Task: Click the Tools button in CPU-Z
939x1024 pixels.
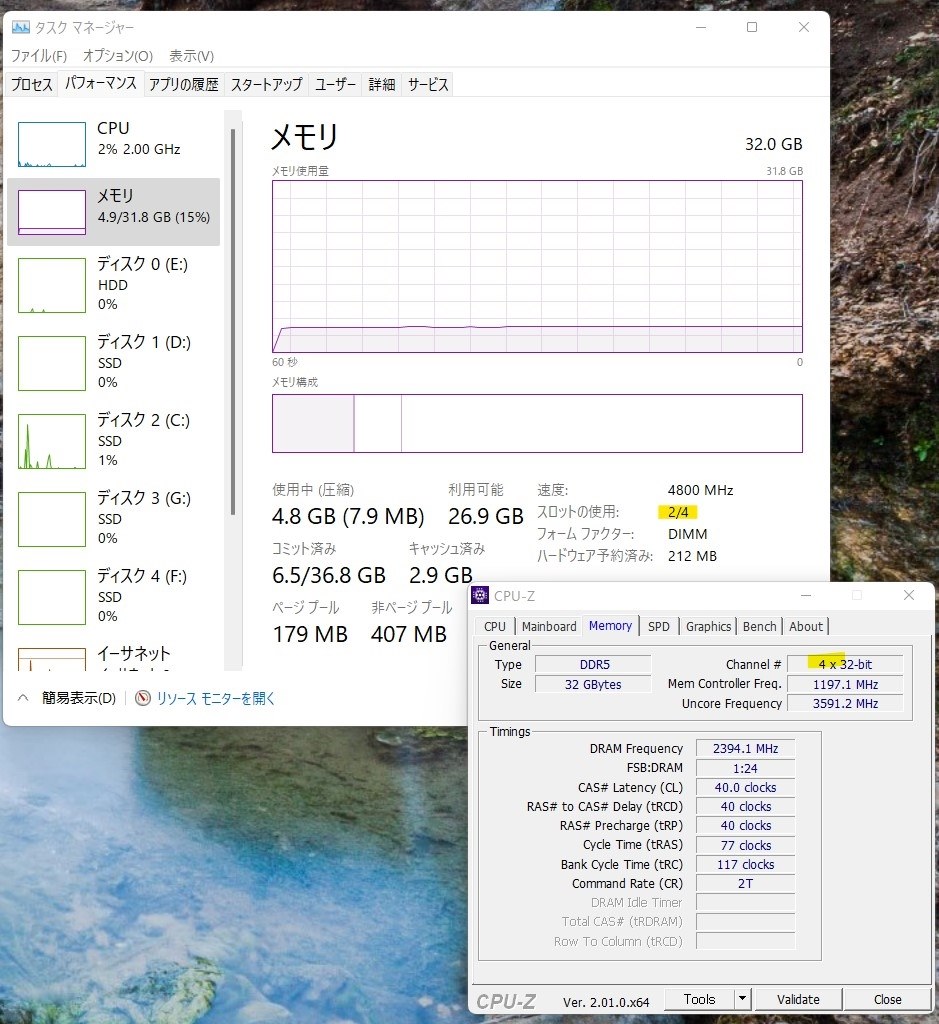Action: pyautogui.click(x=699, y=999)
